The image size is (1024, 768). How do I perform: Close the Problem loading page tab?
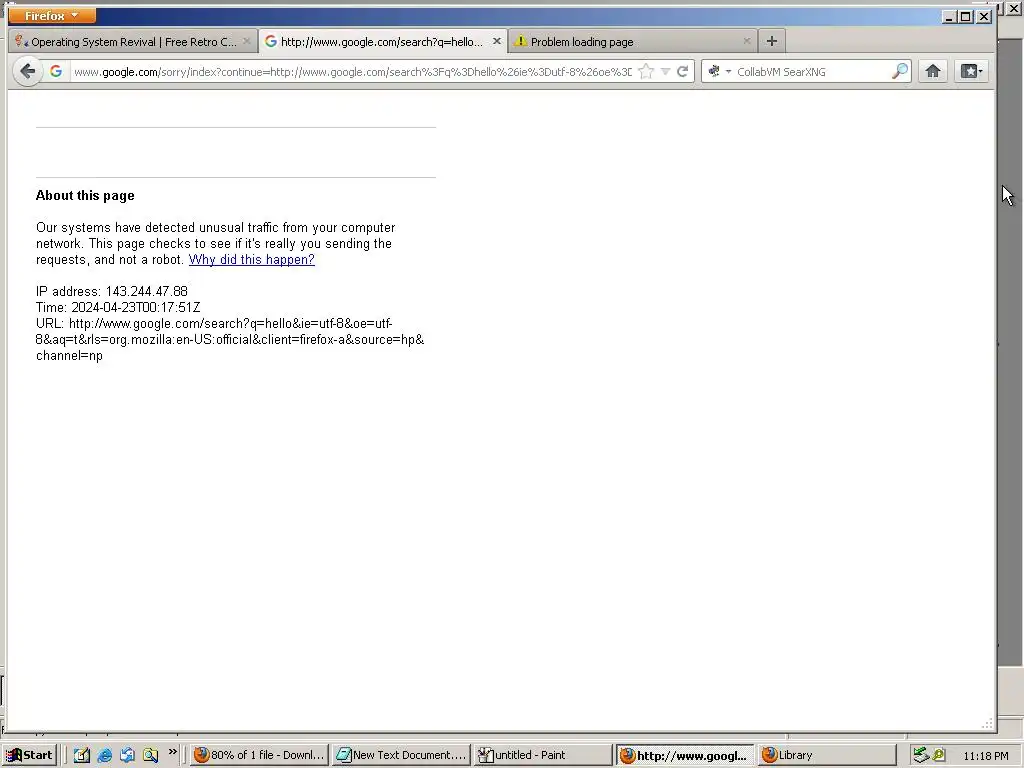(x=746, y=41)
